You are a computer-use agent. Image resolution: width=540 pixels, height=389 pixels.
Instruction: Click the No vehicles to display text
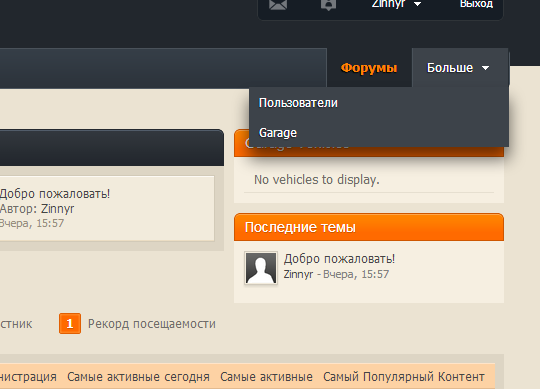(x=317, y=180)
